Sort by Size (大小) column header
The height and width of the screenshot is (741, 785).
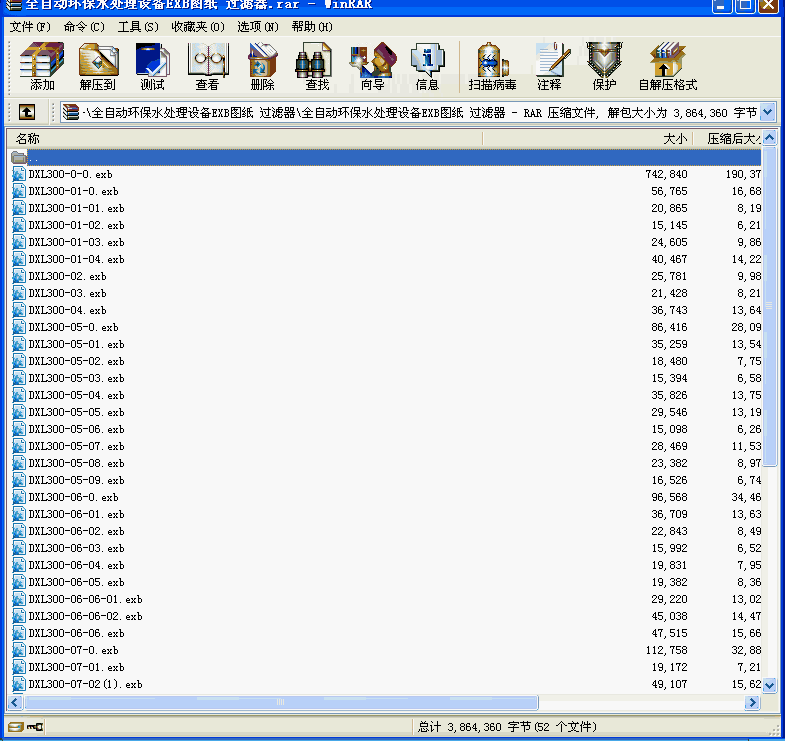click(x=588, y=138)
